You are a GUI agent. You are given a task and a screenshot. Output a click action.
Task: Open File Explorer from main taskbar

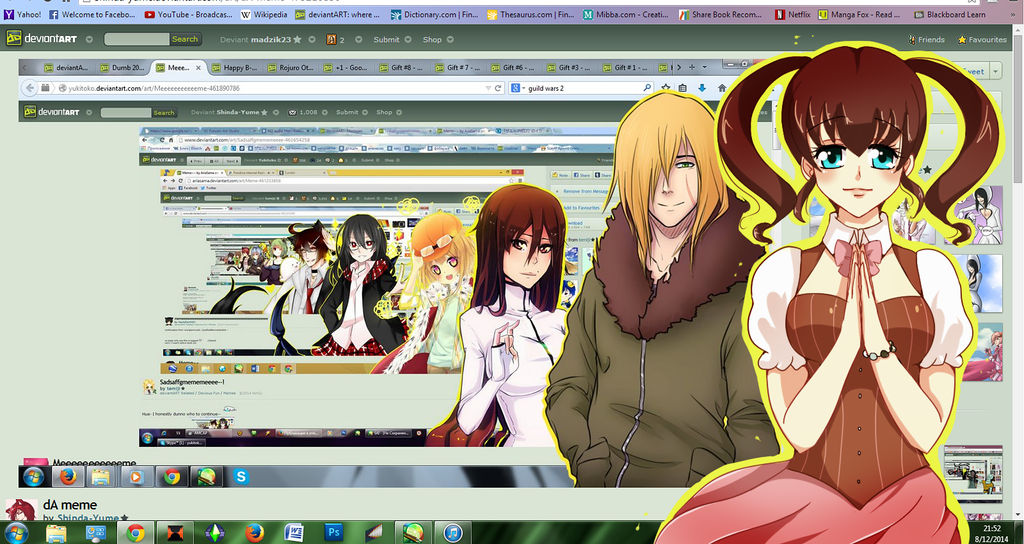point(56,533)
